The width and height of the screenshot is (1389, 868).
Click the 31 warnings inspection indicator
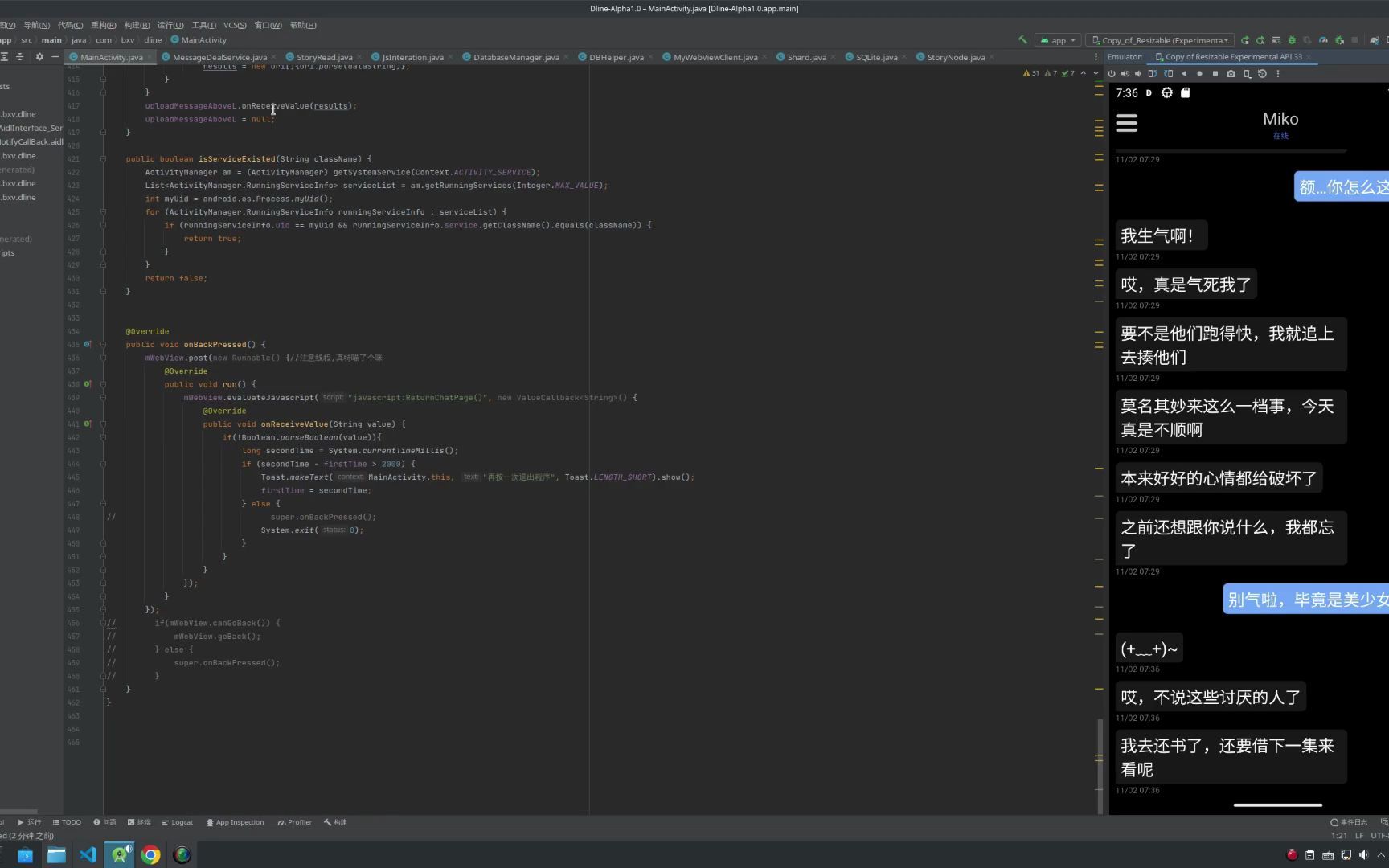[x=1030, y=73]
